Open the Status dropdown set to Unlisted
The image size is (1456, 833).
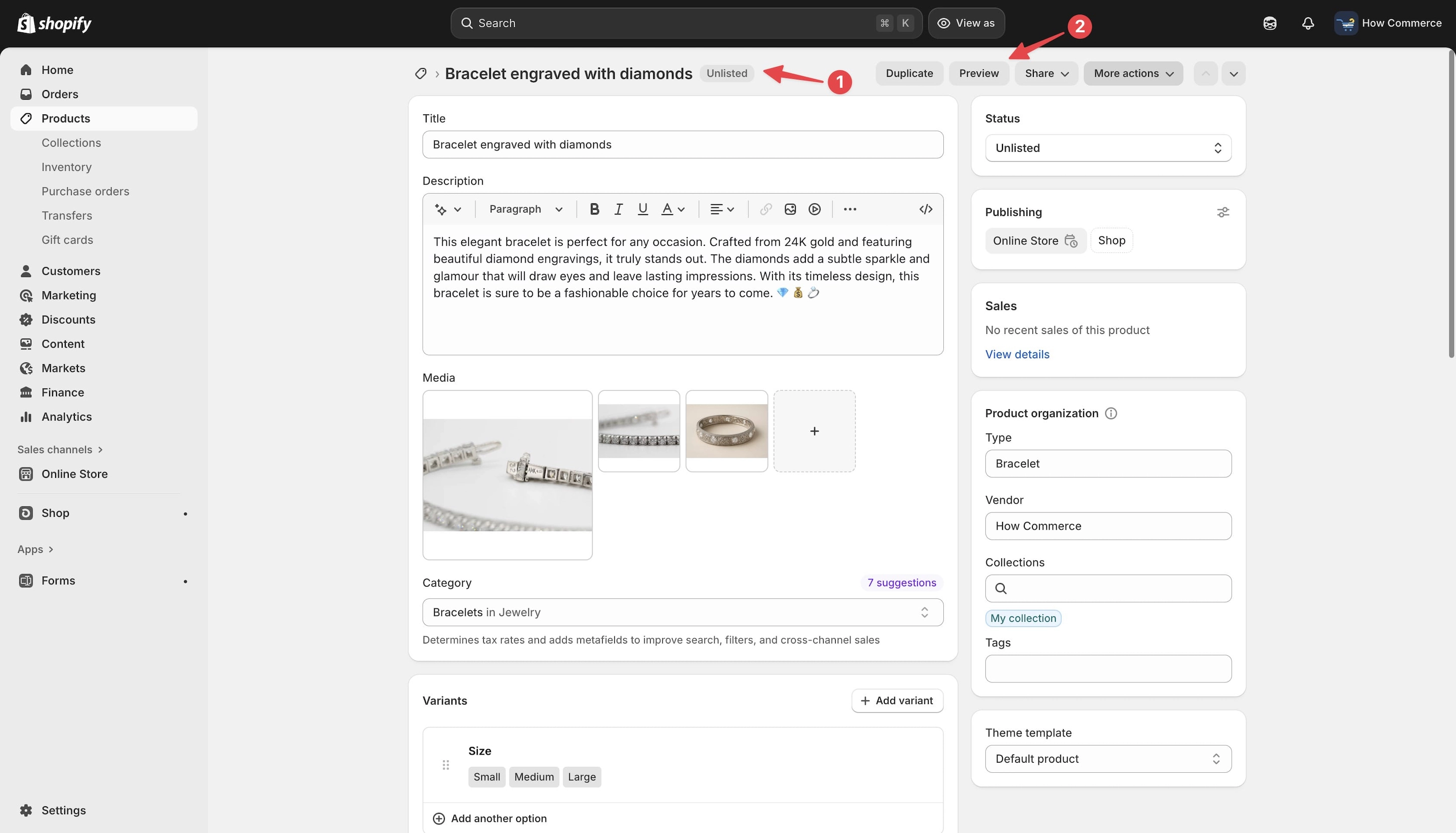(x=1108, y=148)
